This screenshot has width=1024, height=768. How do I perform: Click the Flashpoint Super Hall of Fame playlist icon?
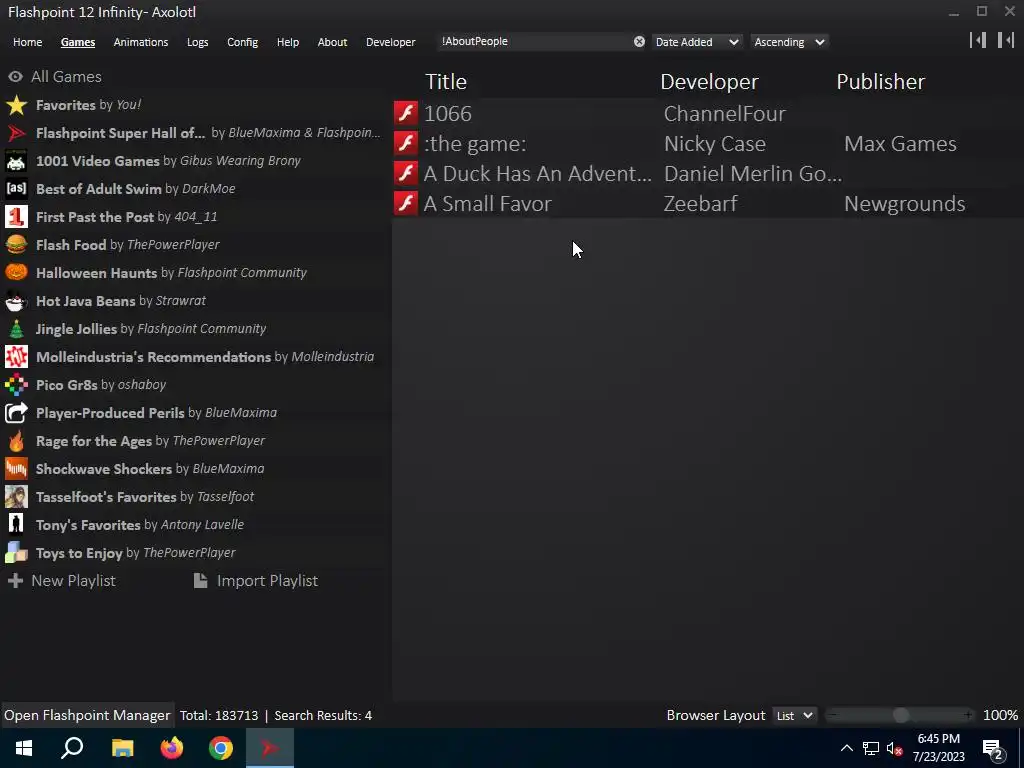[x=16, y=133]
